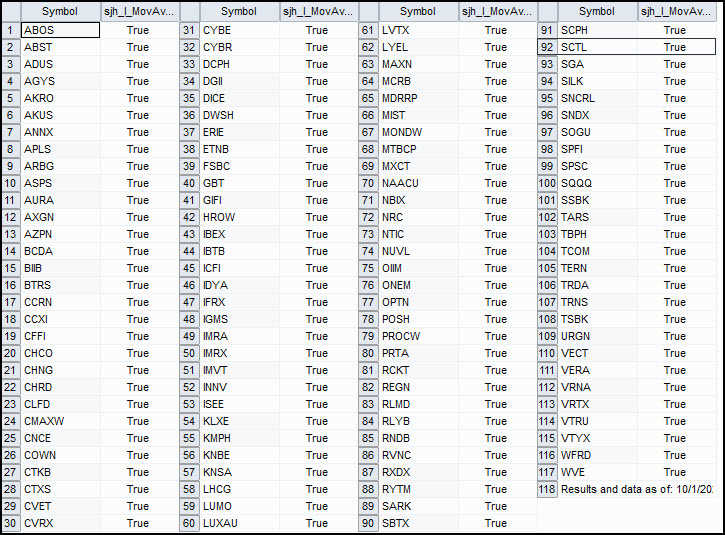This screenshot has width=725, height=535.
Task: Select the NUVL symbol cell
Action: tap(418, 251)
